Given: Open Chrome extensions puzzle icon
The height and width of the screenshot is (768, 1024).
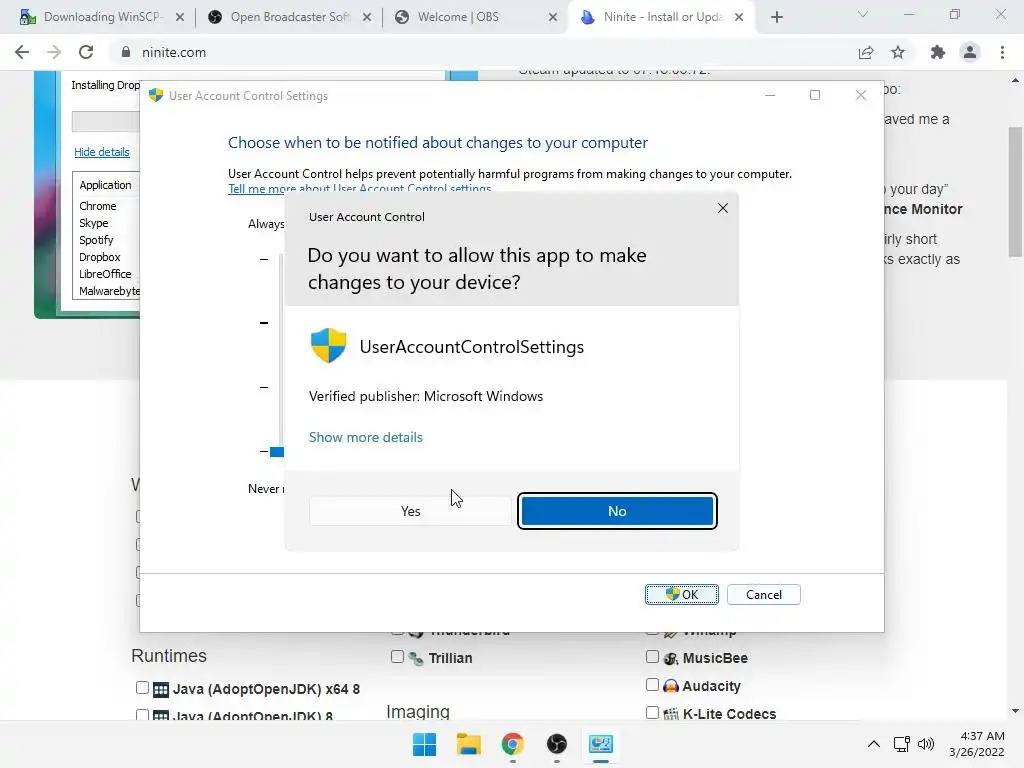Looking at the screenshot, I should pyautogui.click(x=938, y=52).
